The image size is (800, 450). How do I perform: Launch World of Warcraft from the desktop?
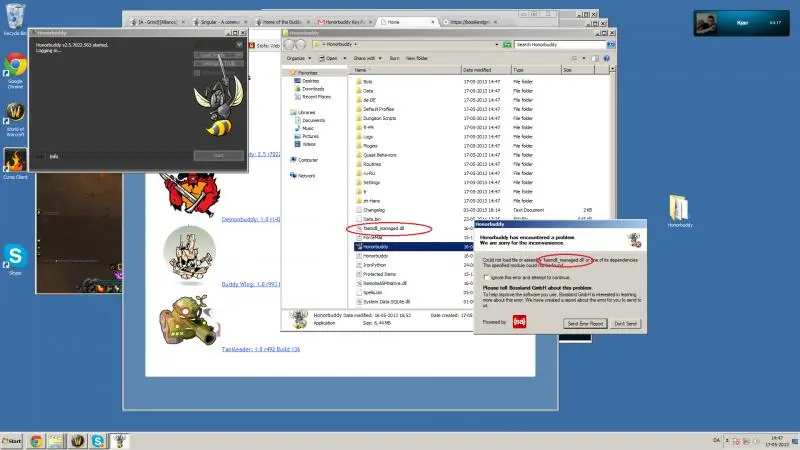pyautogui.click(x=15, y=119)
